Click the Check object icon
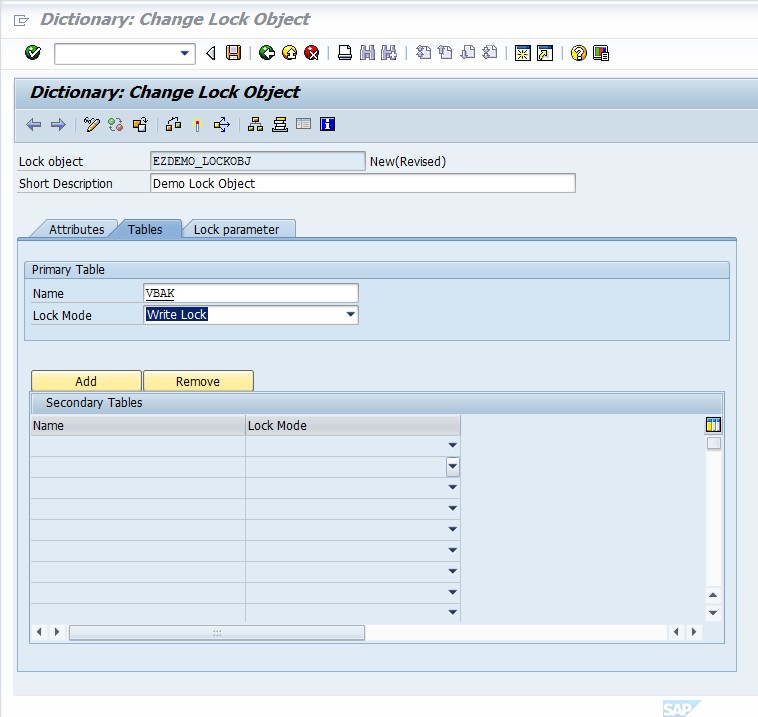The image size is (758, 717). 174,125
